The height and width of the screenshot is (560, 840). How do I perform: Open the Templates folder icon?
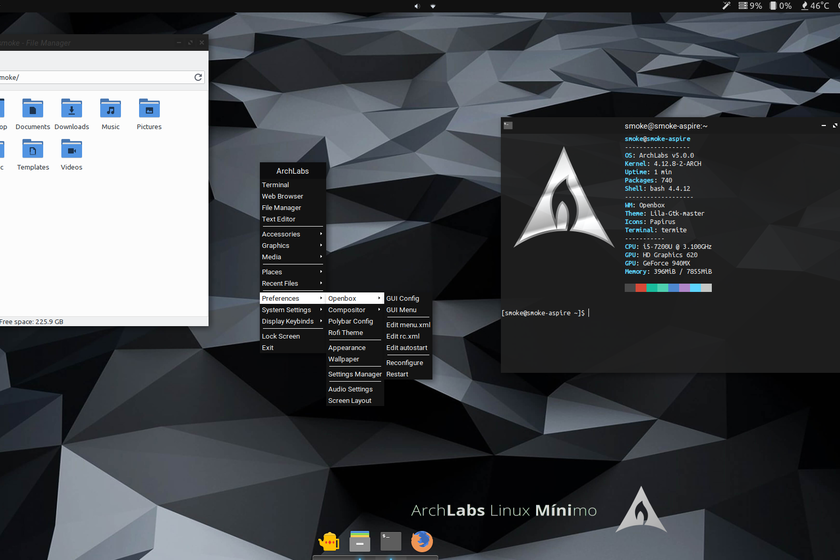pos(33,150)
